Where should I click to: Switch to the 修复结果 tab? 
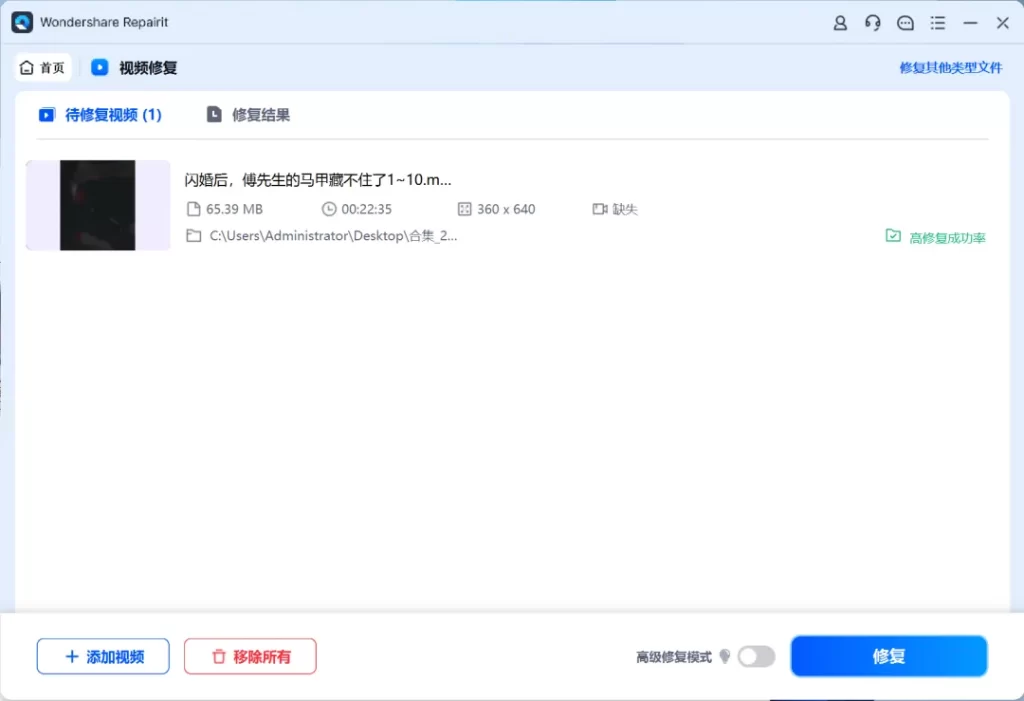248,115
